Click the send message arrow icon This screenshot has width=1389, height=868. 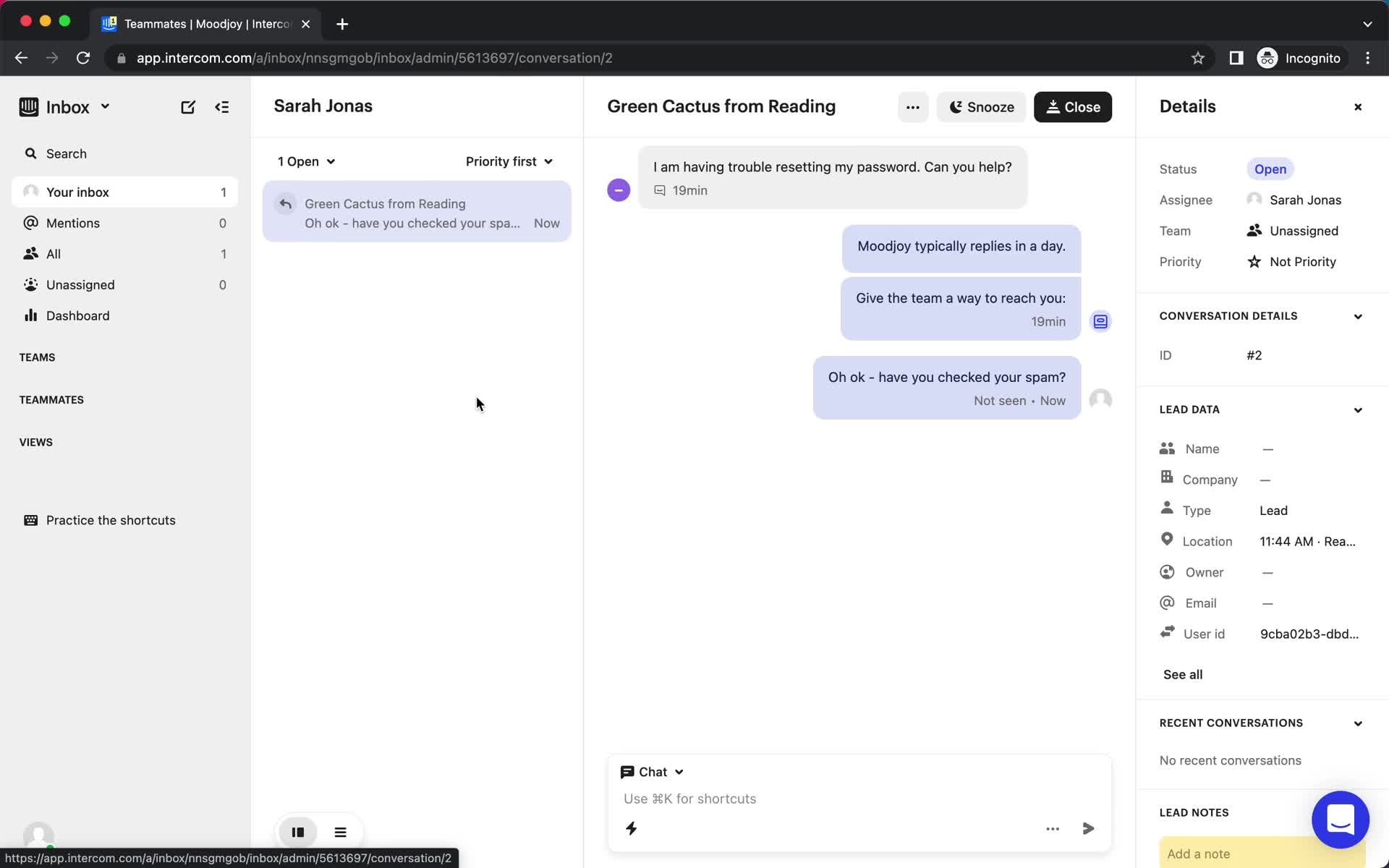click(1088, 828)
